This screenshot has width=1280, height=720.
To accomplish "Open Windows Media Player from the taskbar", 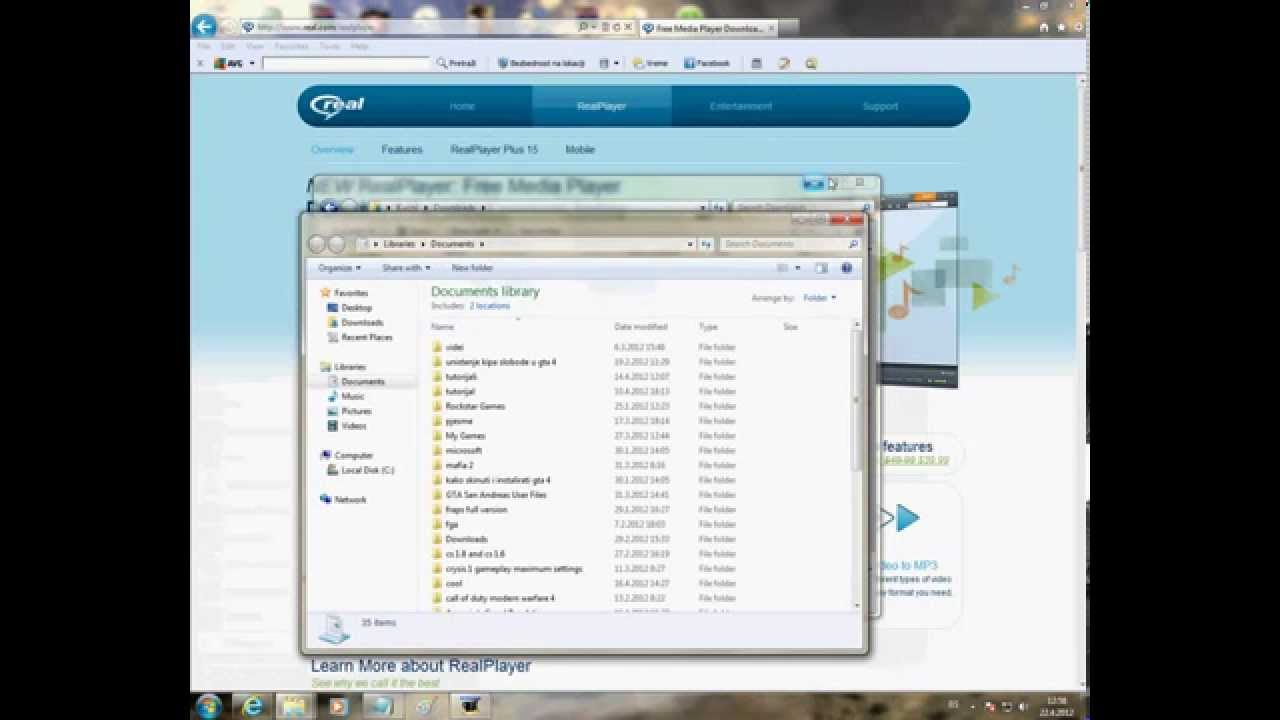I will pyautogui.click(x=337, y=706).
